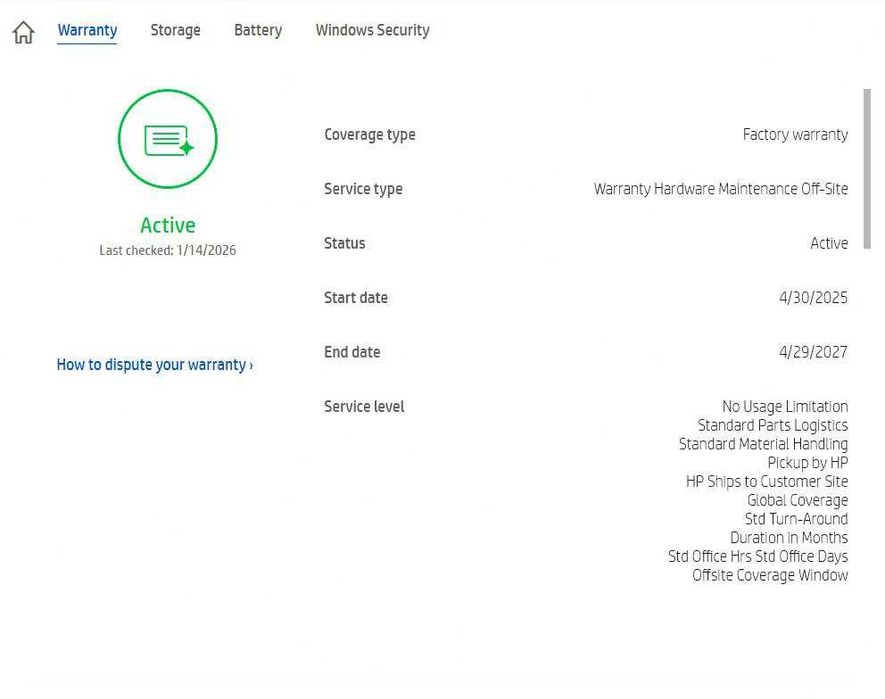Image resolution: width=885 pixels, height=699 pixels.
Task: Select the 4/30/2025 start date value
Action: [813, 298]
